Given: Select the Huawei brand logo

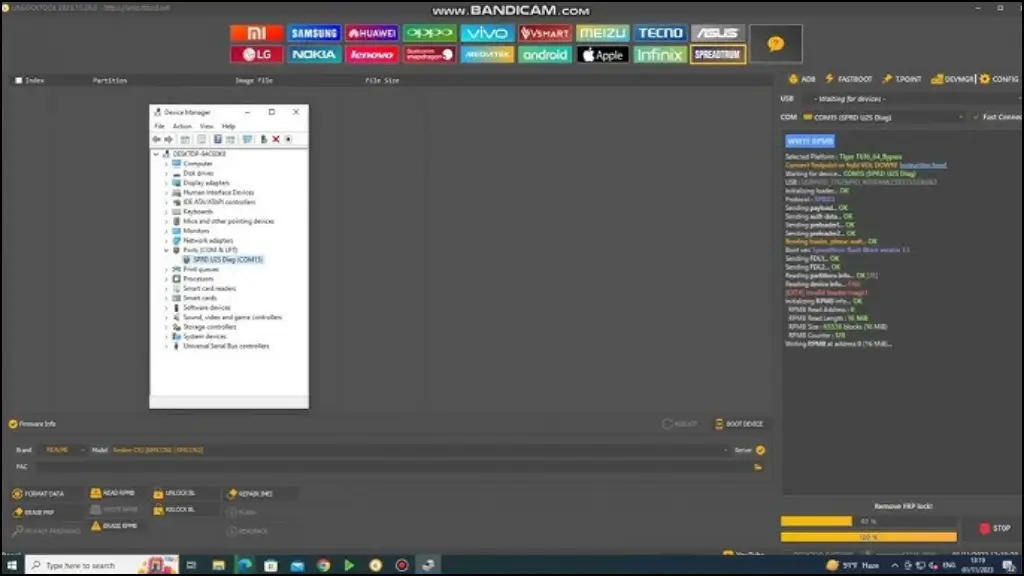Looking at the screenshot, I should coord(372,33).
